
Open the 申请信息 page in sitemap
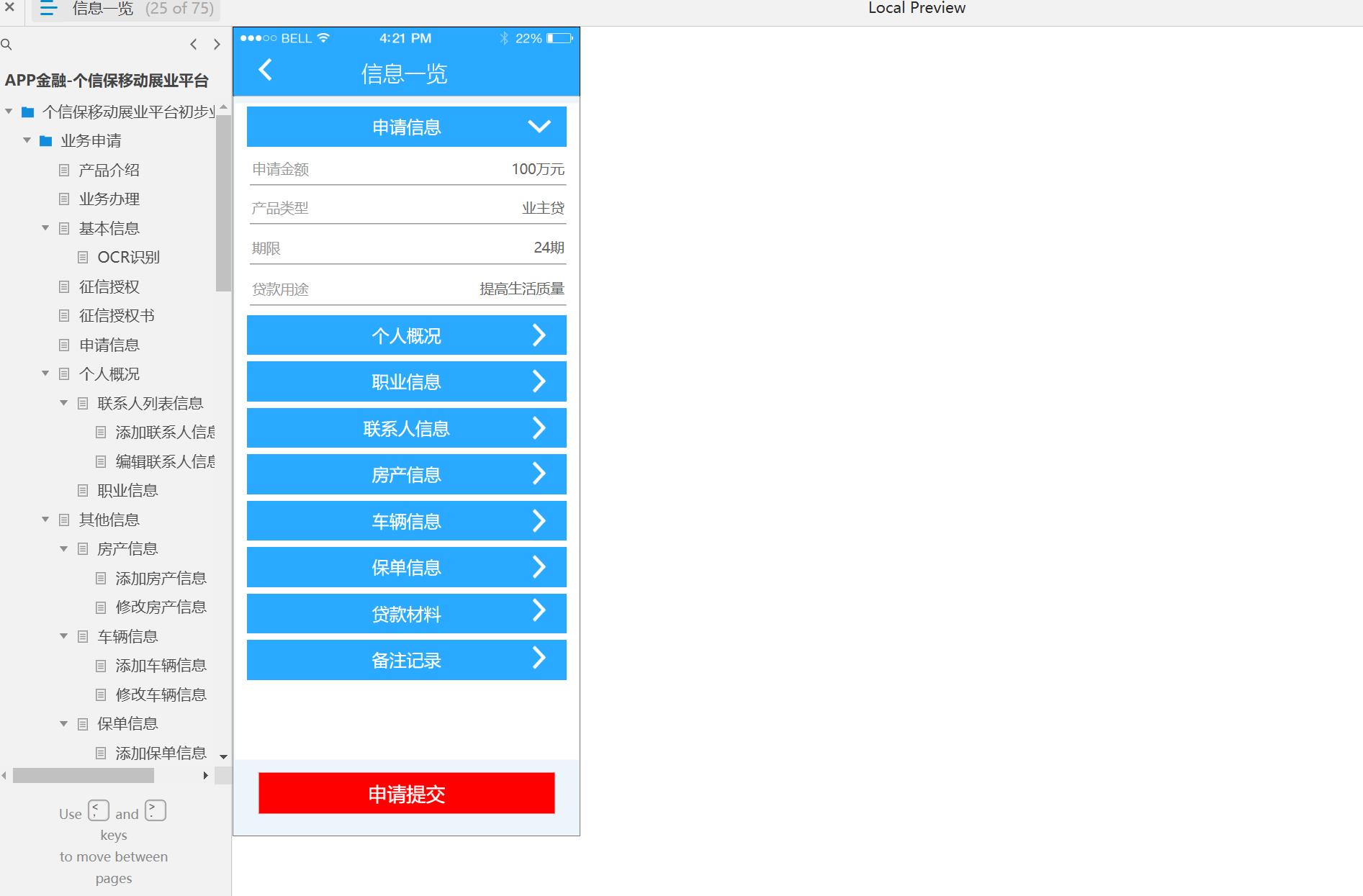(x=109, y=345)
